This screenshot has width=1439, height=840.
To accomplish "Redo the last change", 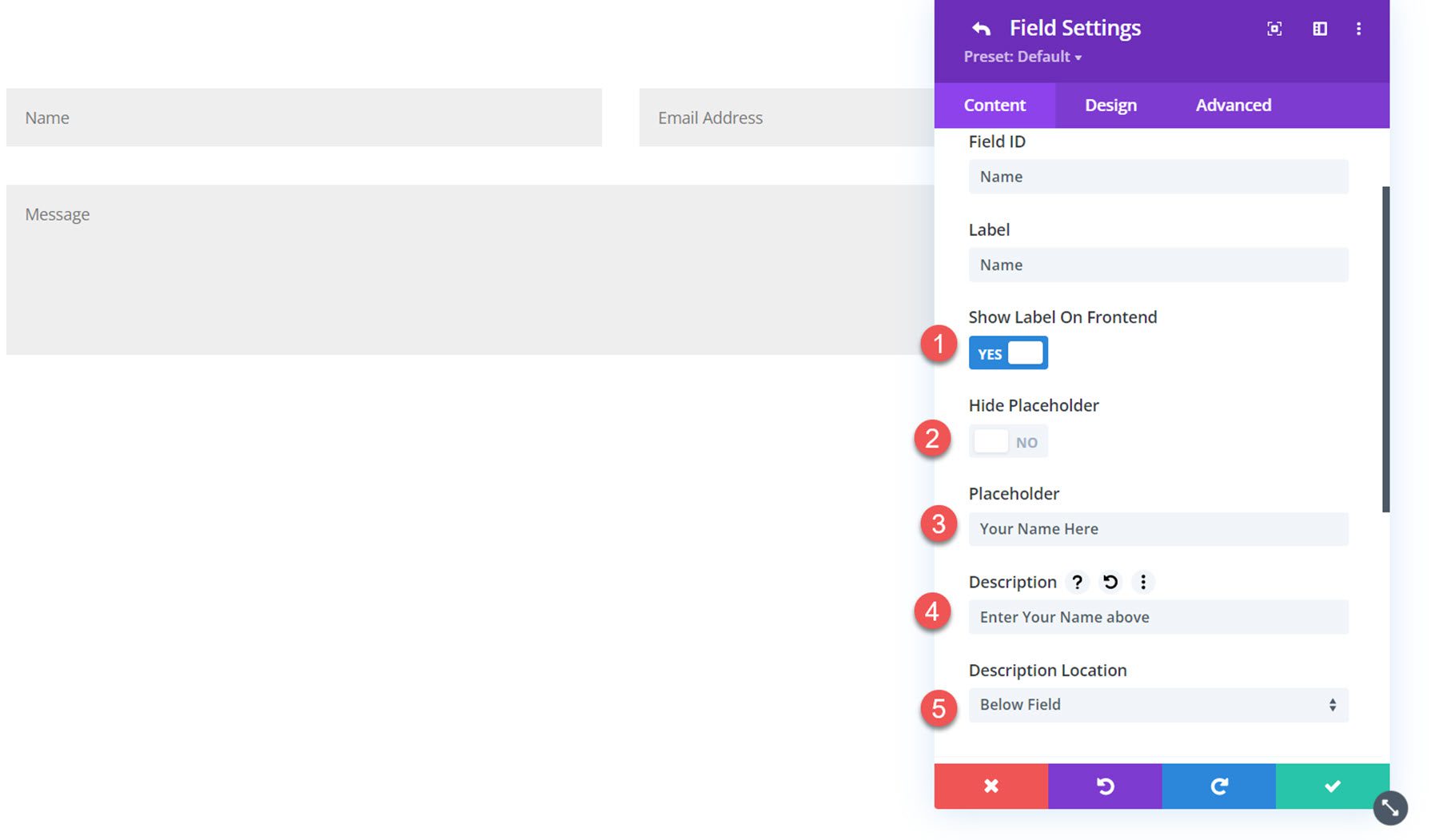I will click(1218, 786).
